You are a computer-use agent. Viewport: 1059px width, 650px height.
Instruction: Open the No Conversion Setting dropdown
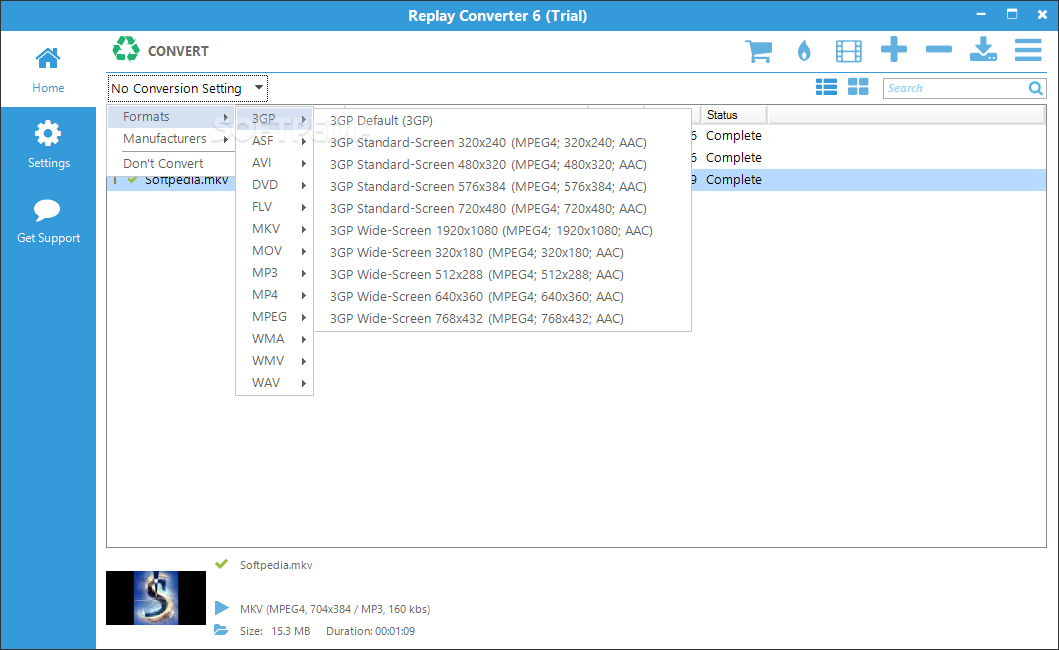188,89
